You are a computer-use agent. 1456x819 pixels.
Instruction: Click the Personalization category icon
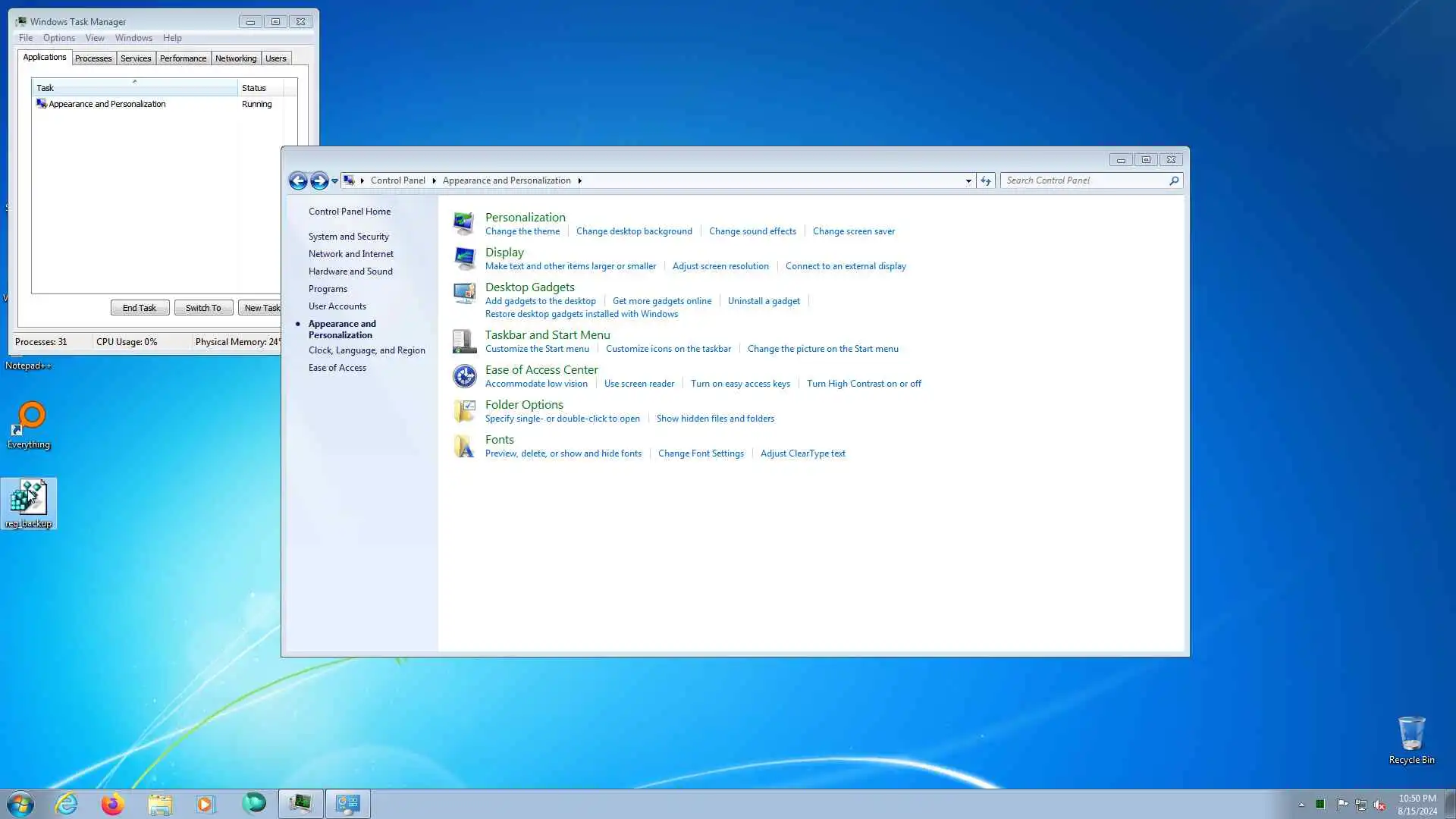point(464,224)
